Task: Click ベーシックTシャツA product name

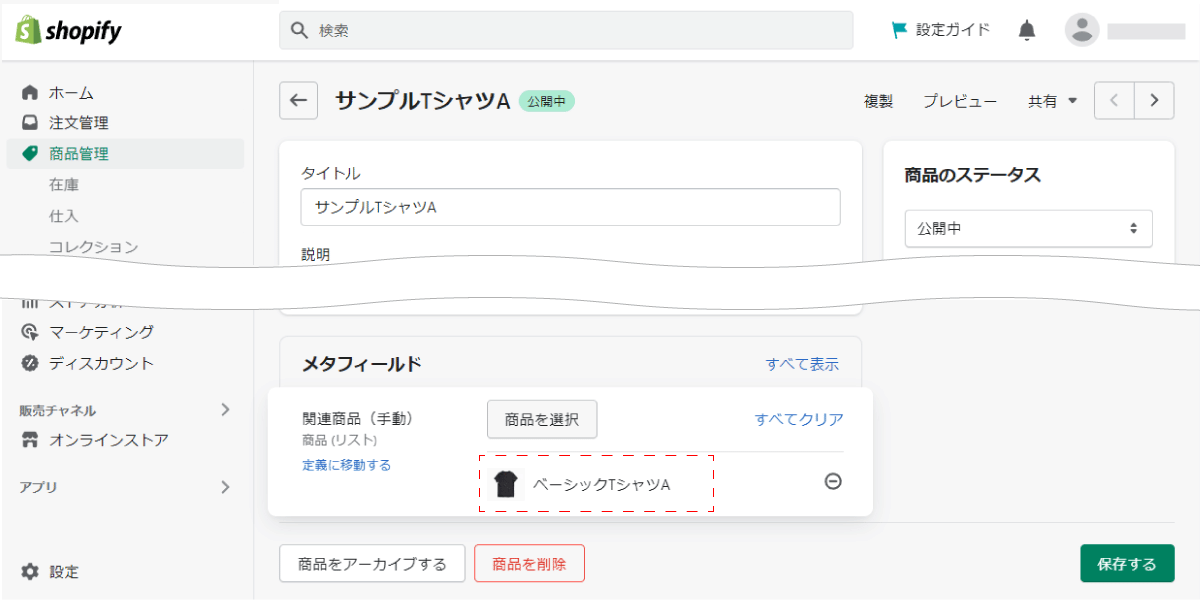Action: (x=601, y=485)
